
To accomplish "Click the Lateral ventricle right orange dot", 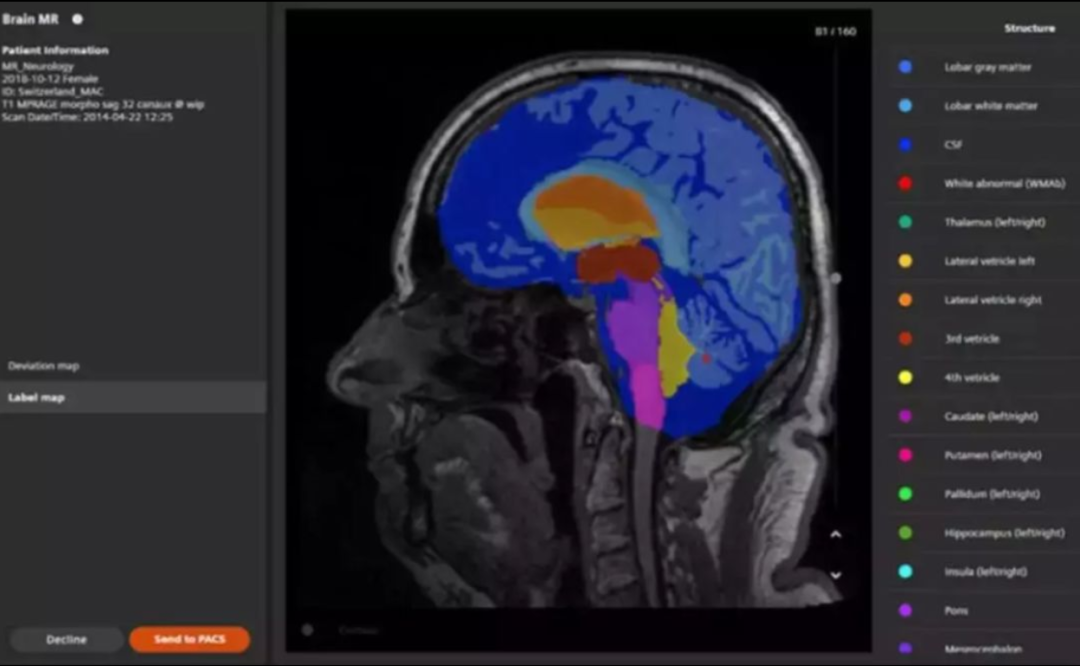I will [x=905, y=300].
